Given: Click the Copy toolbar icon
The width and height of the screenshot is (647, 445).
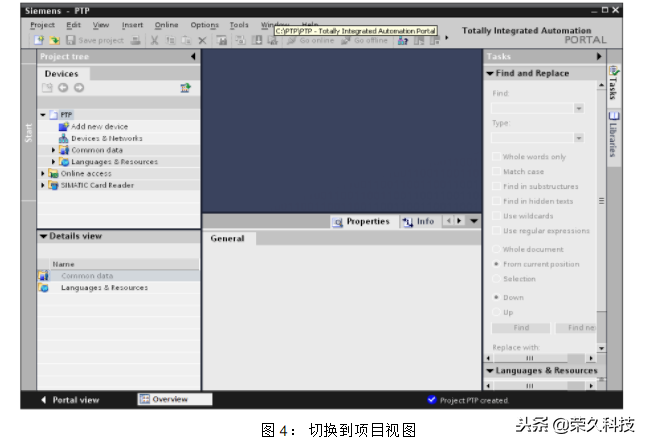Looking at the screenshot, I should (170, 40).
